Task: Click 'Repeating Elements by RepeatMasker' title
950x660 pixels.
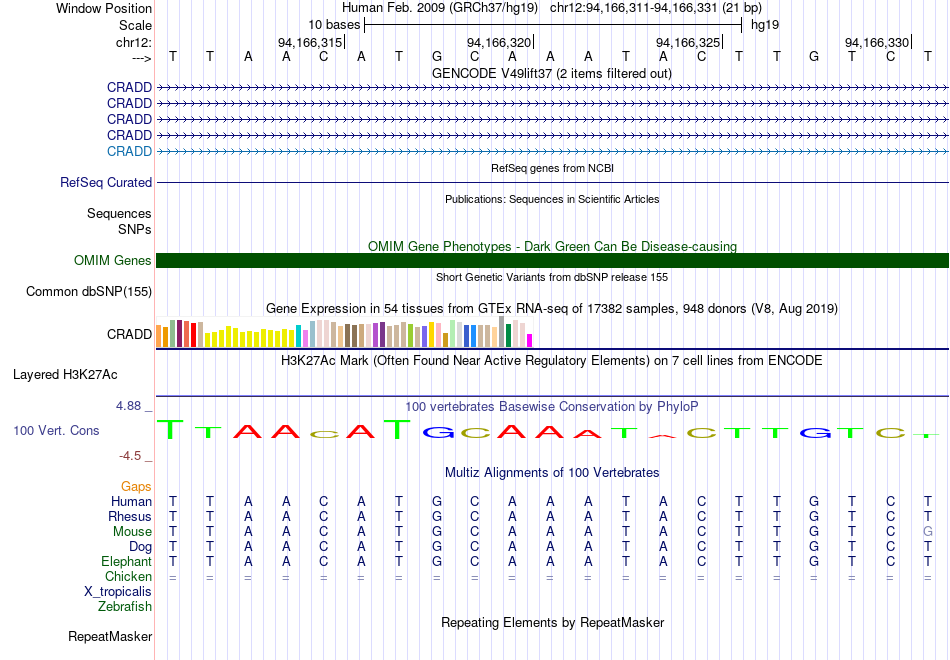Action: coord(552,622)
